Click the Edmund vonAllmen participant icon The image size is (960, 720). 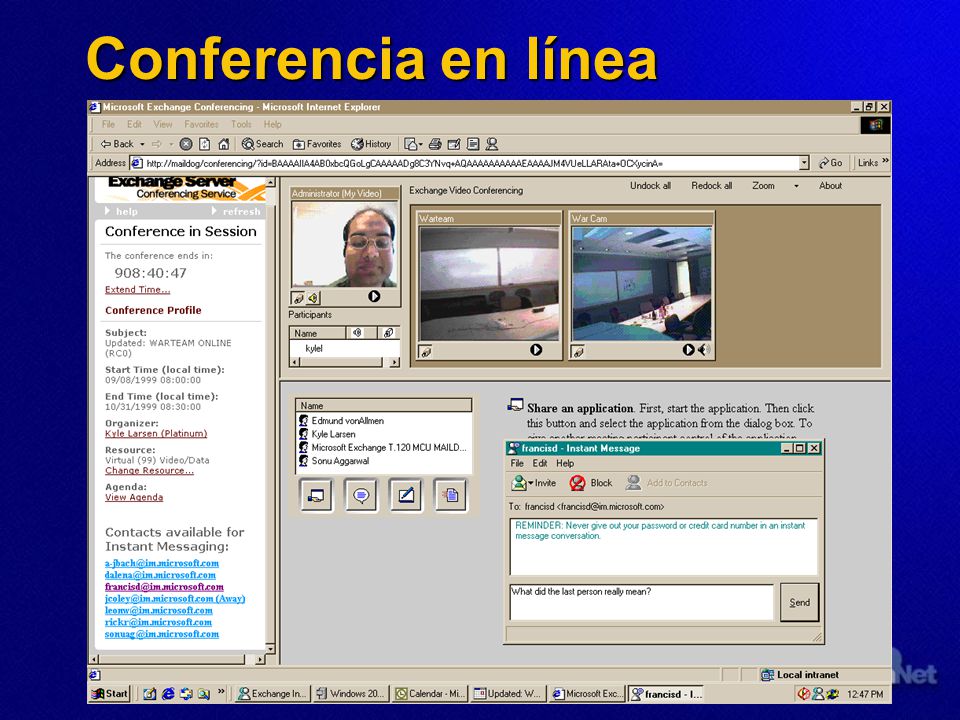pos(304,421)
